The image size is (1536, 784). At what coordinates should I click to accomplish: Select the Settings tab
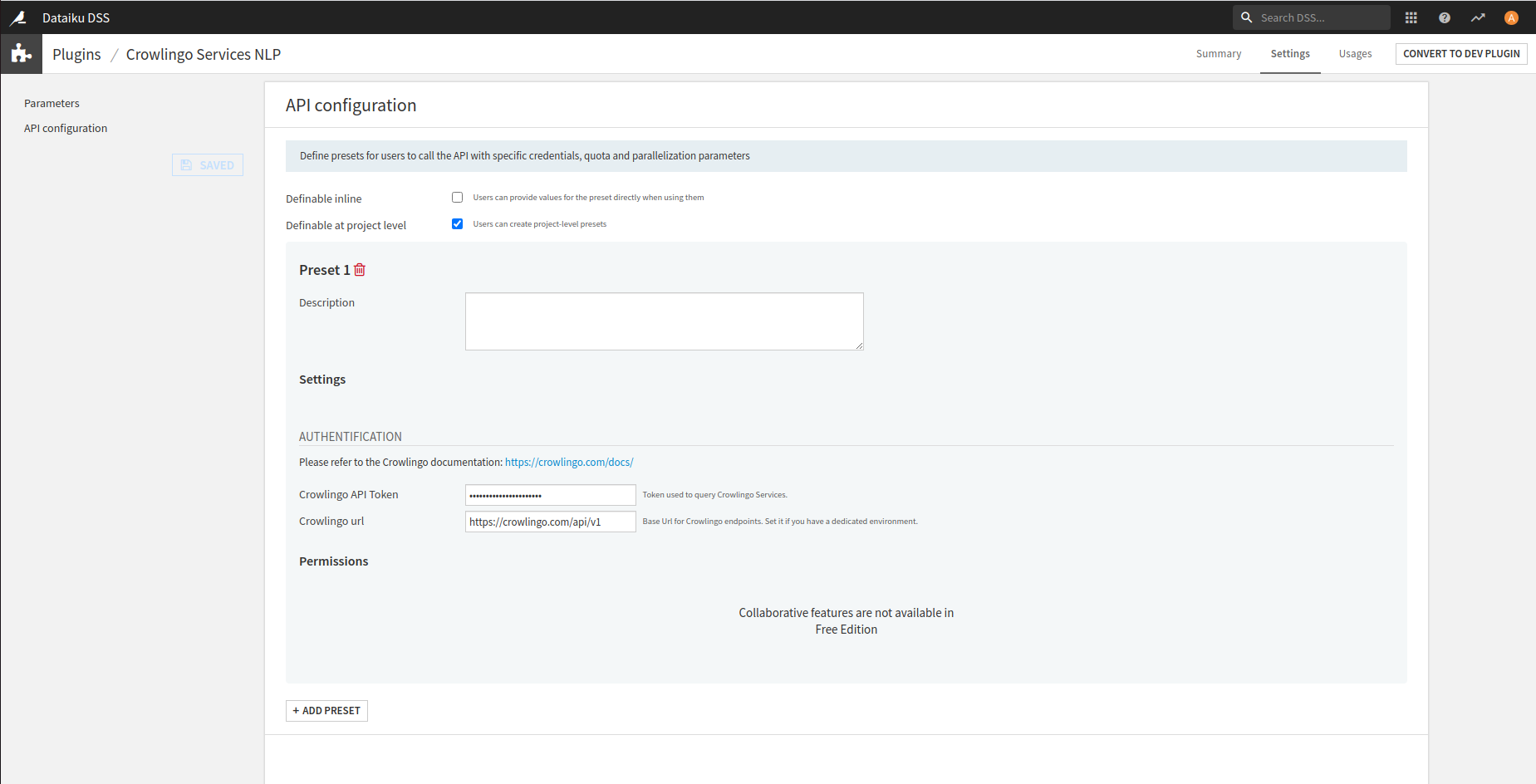click(x=1290, y=54)
